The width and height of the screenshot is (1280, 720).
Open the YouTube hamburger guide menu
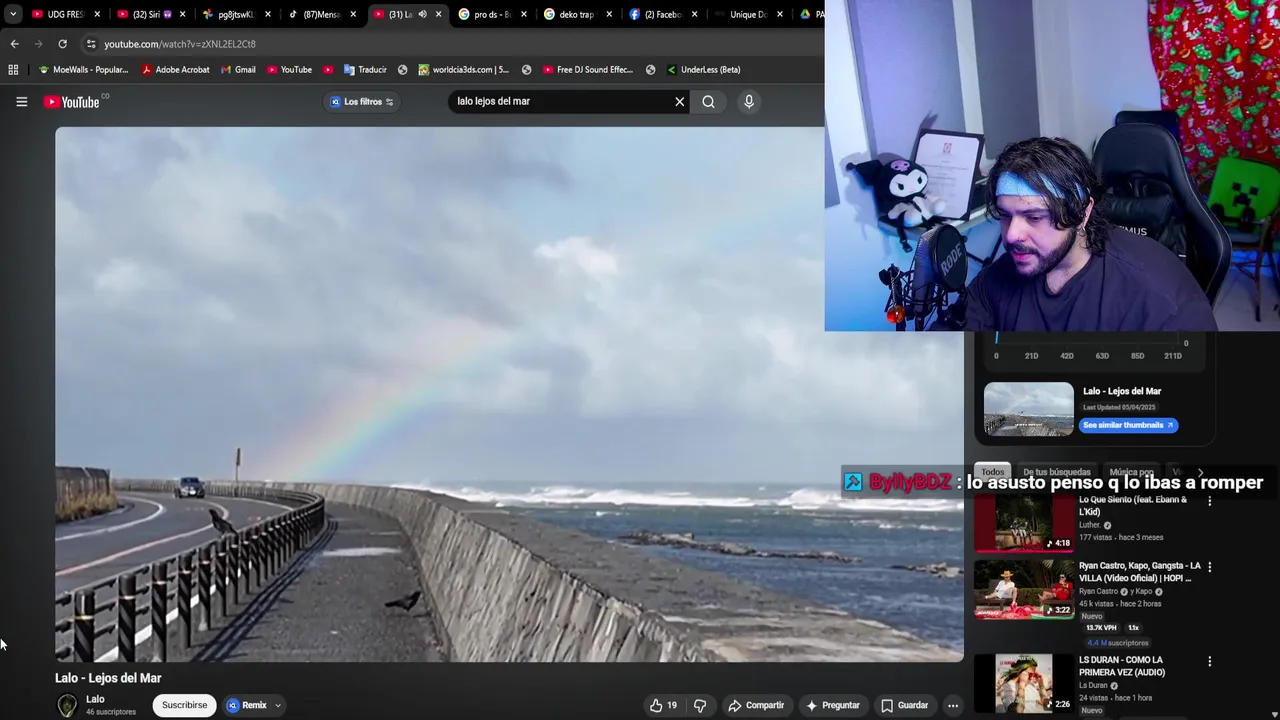point(21,101)
